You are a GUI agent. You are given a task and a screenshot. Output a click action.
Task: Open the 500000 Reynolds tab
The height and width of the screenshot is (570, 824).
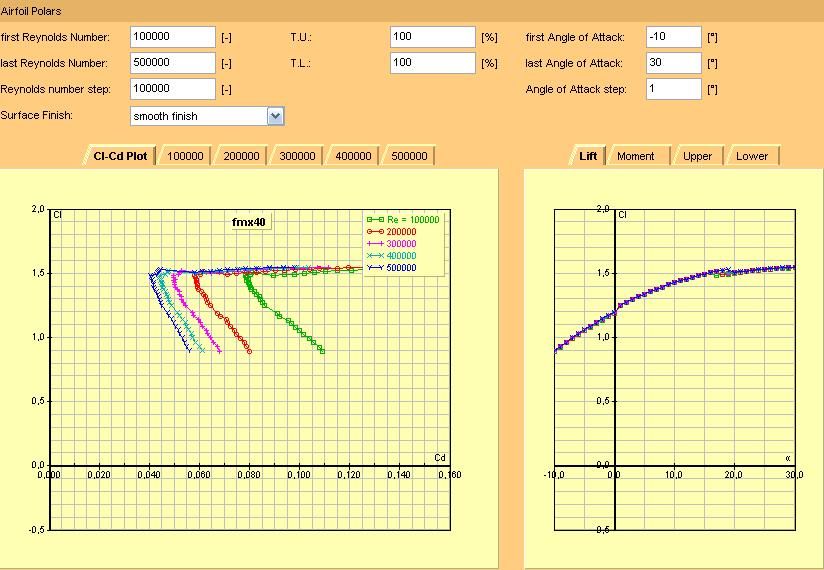click(409, 156)
